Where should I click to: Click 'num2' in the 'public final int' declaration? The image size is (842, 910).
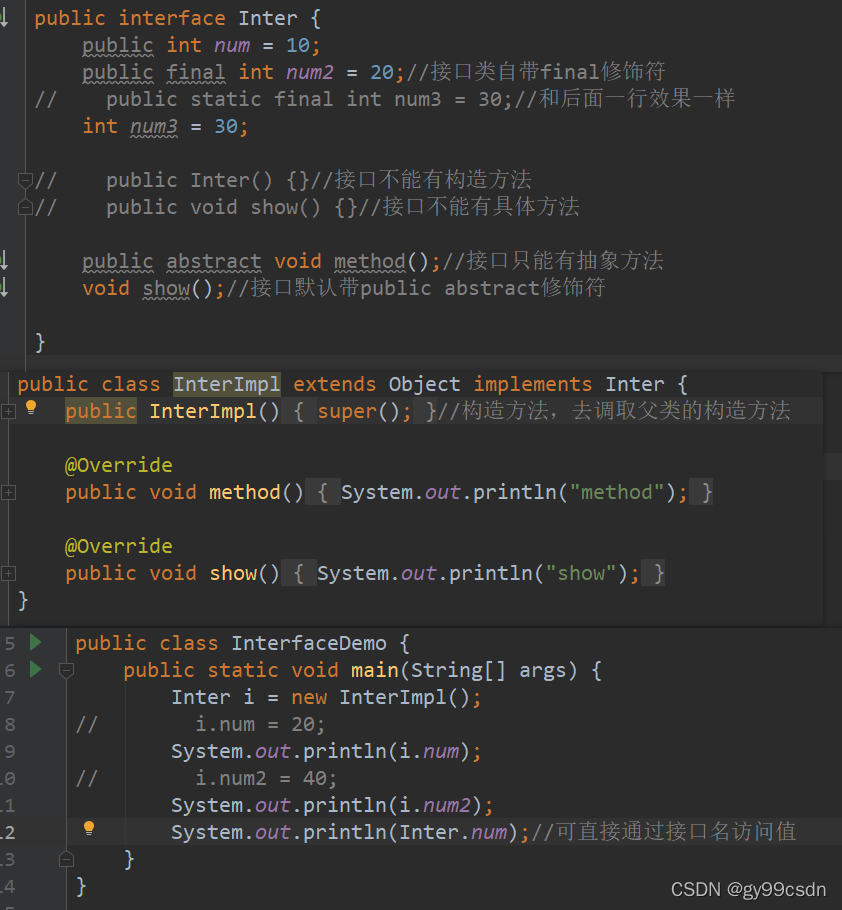pyautogui.click(x=310, y=72)
